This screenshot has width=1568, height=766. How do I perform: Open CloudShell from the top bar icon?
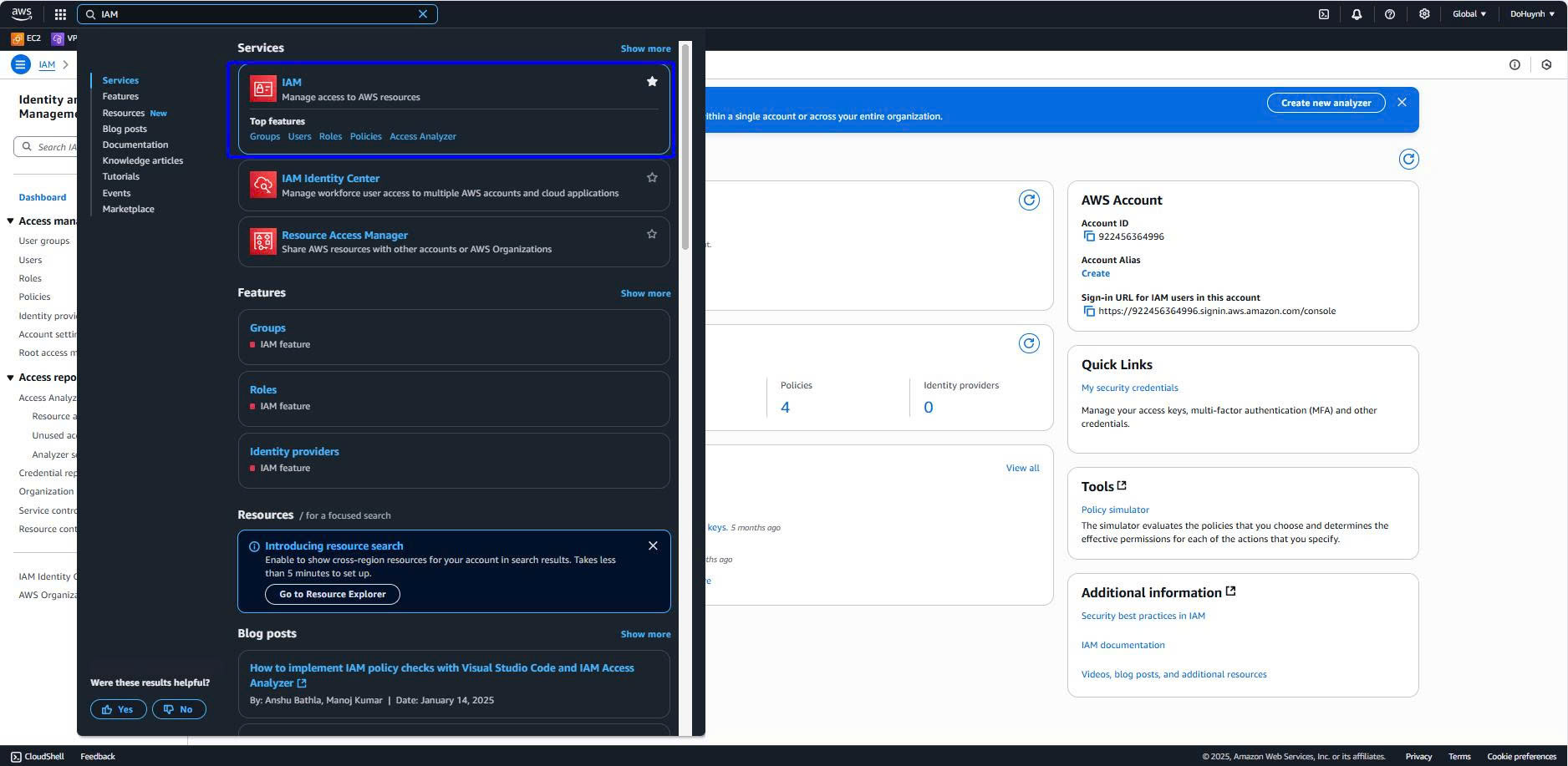point(1324,14)
